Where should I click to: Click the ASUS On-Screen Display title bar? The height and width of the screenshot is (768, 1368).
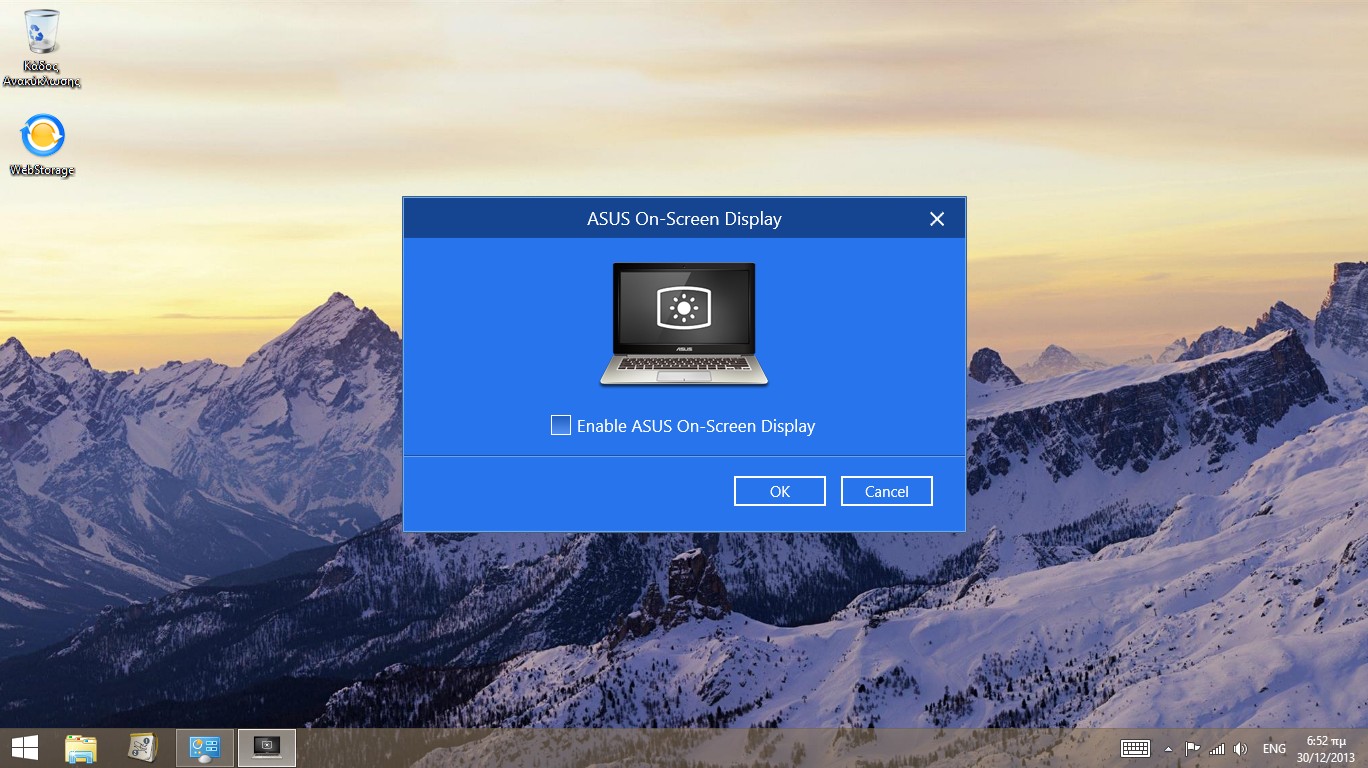[684, 219]
